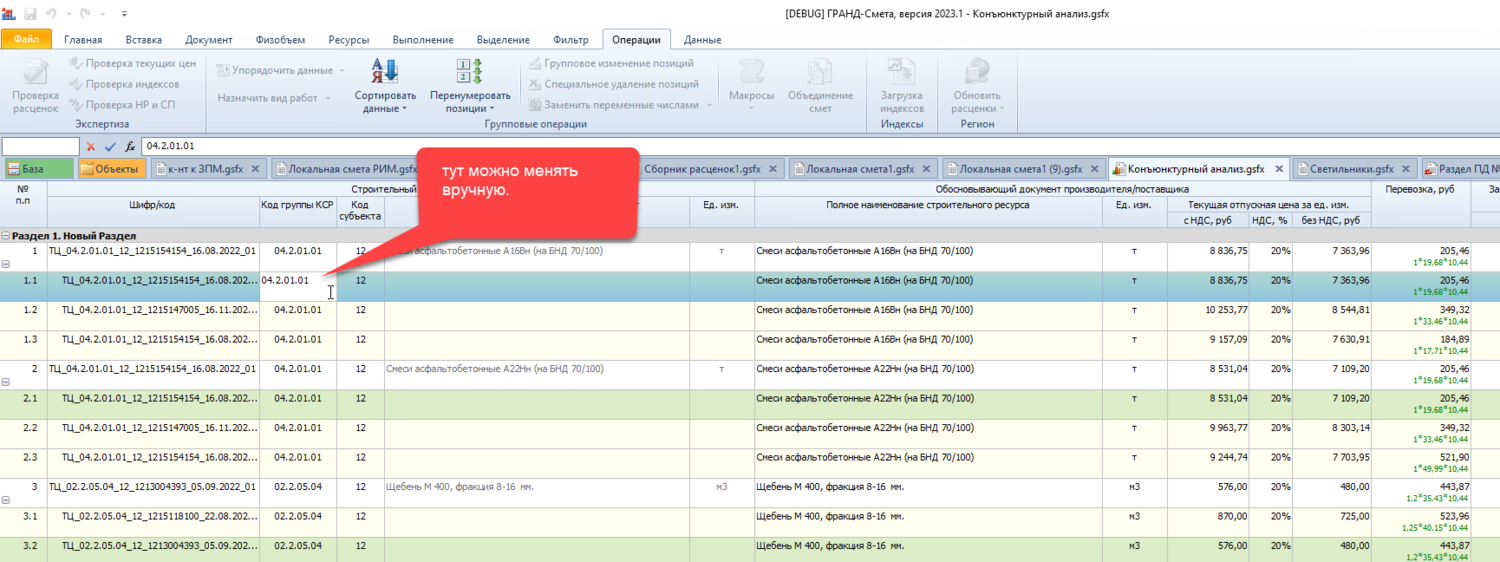Close the Светильники.gsfx document tab
Screen dimensions: 1500x562
tap(1405, 169)
